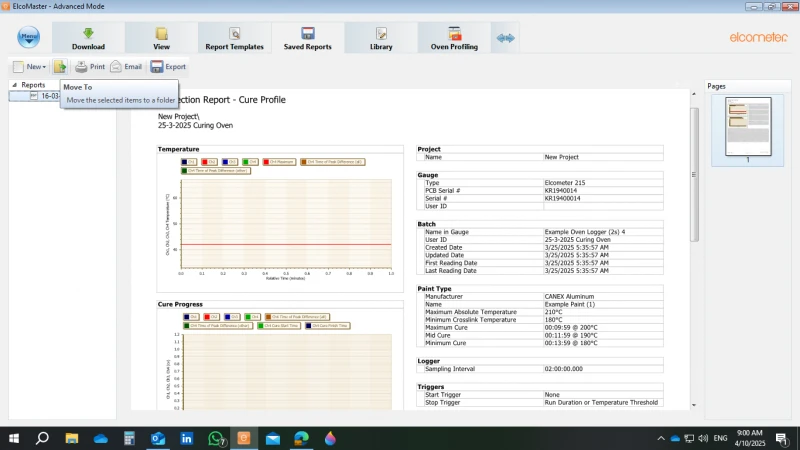Open OneDrive from the taskbar
The image size is (800, 450).
coord(101,438)
